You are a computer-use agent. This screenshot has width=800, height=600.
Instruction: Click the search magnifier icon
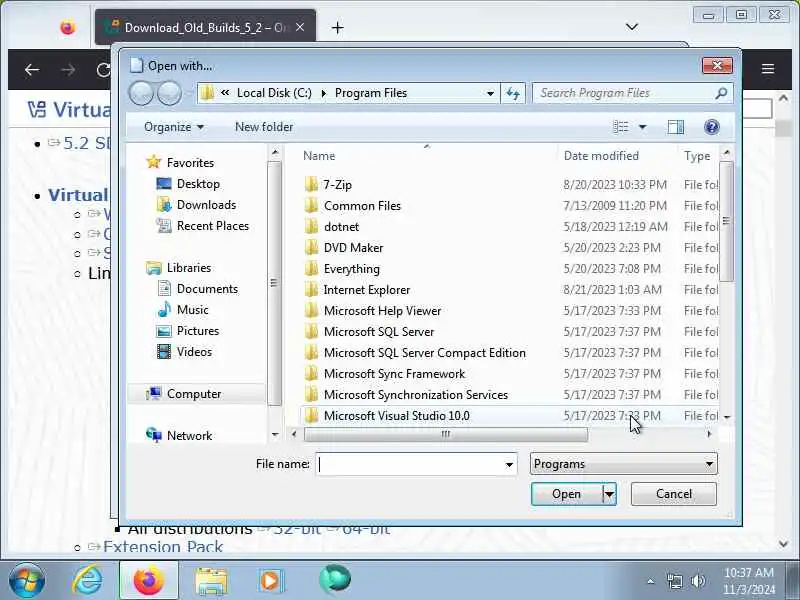pos(721,93)
